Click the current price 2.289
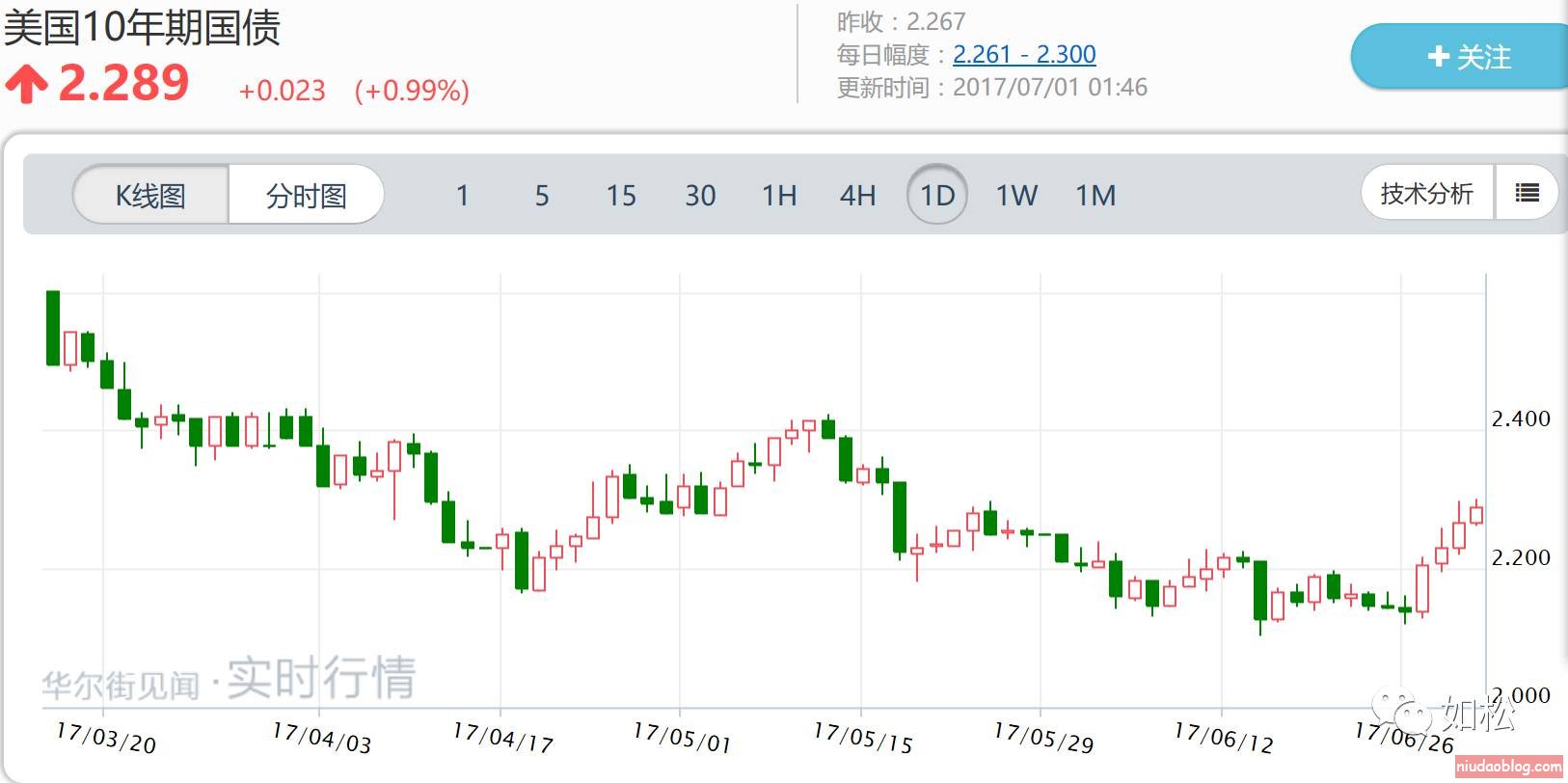The height and width of the screenshot is (783, 1568). point(124,83)
